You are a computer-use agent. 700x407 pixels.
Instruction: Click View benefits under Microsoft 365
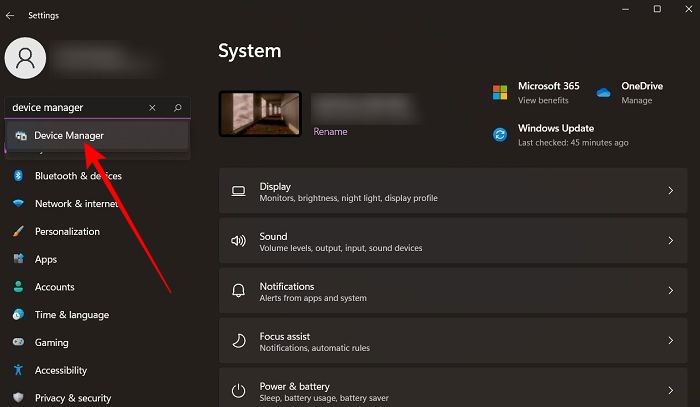543,100
